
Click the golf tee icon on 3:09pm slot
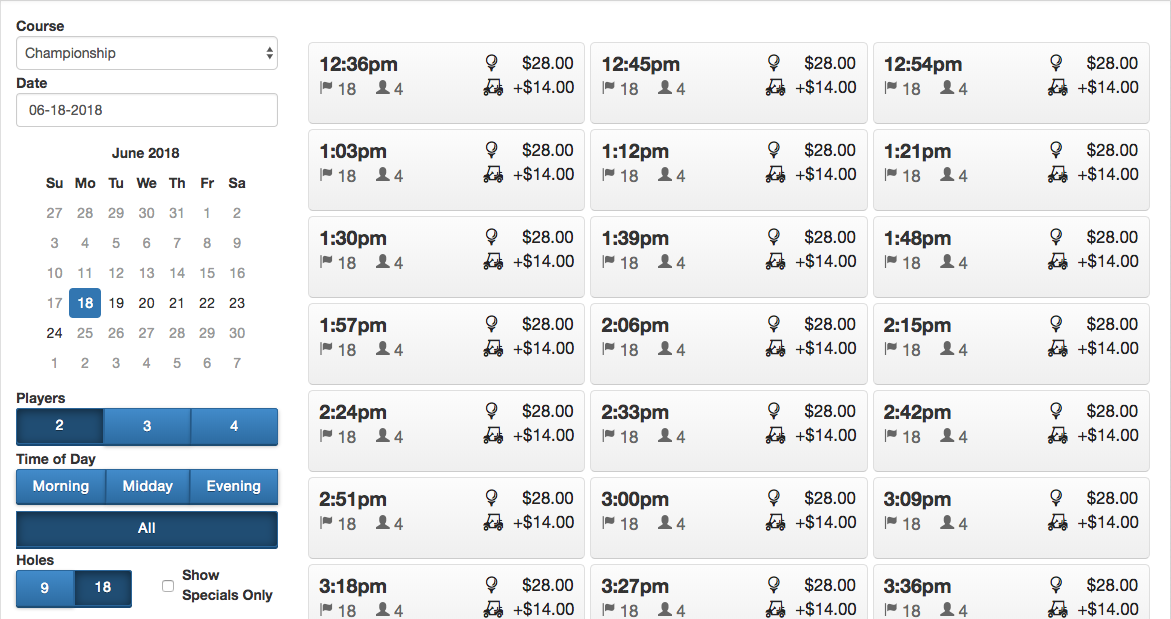1056,498
